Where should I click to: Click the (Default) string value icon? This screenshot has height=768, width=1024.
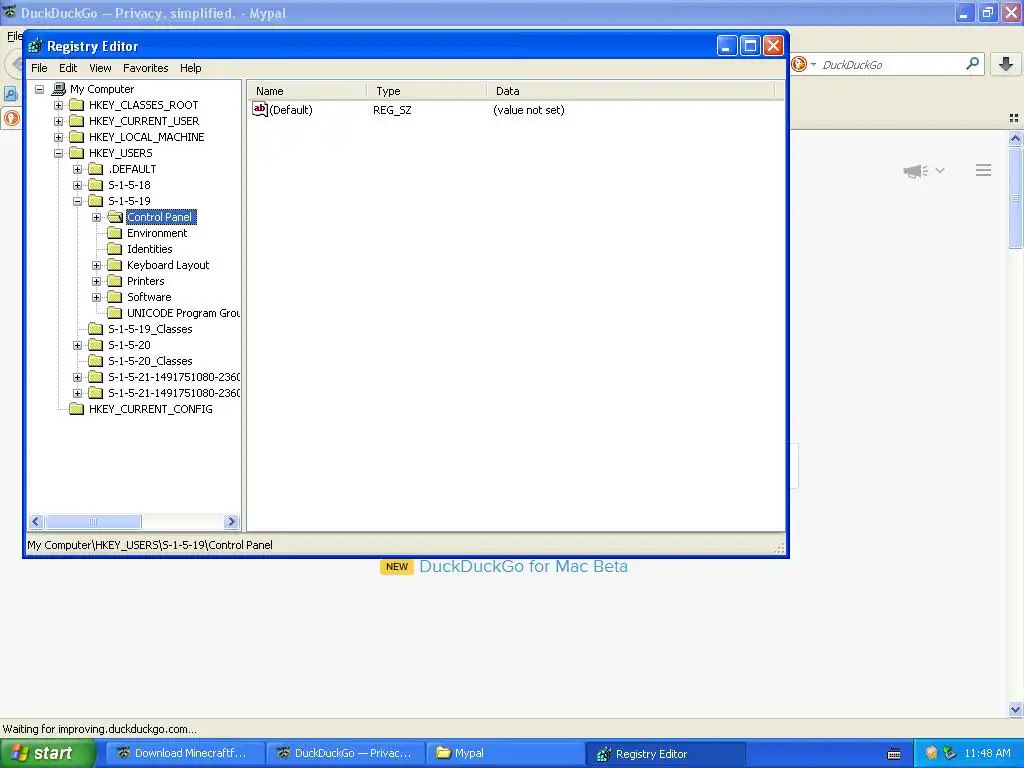point(260,110)
